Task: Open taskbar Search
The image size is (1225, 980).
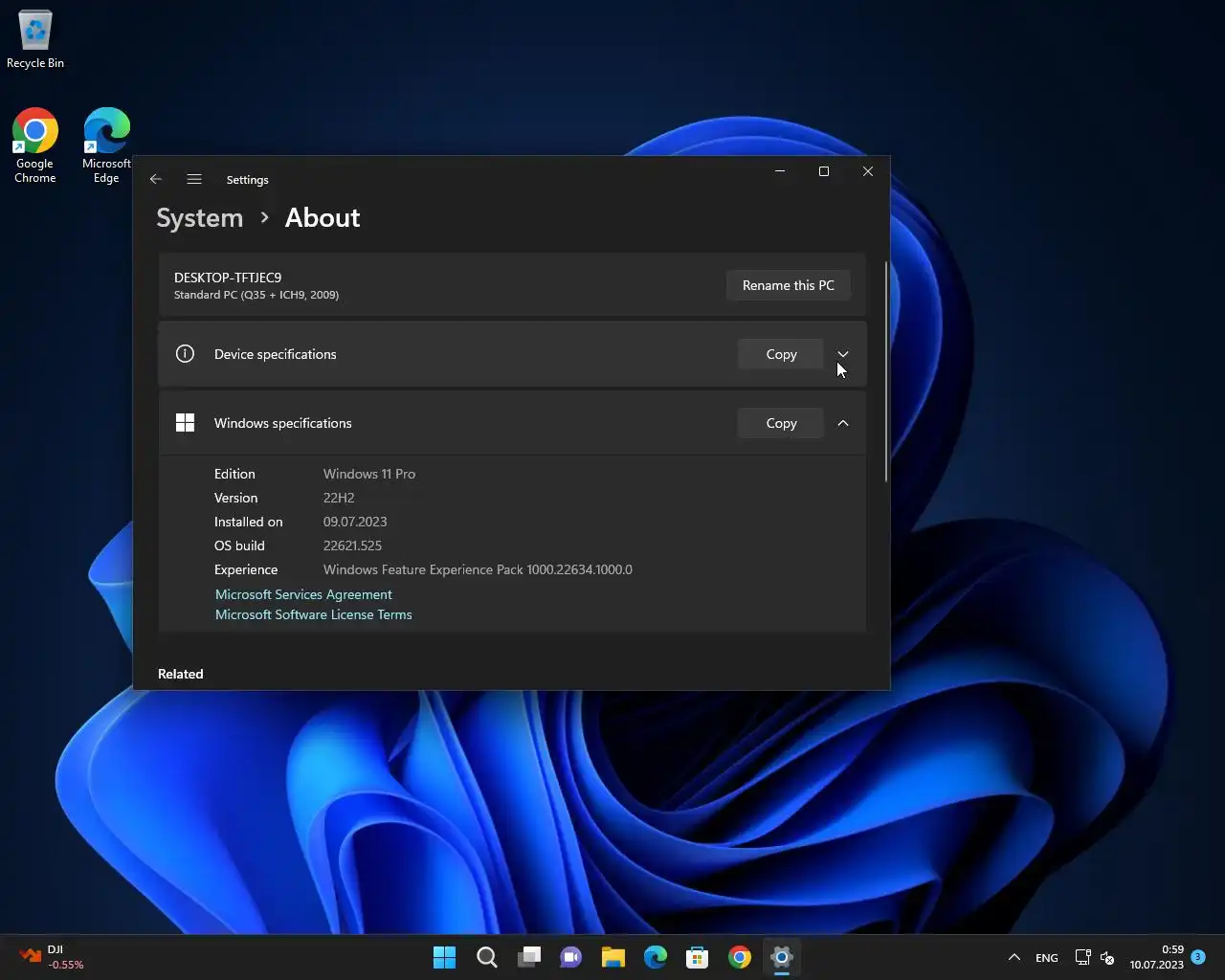Action: click(x=487, y=957)
